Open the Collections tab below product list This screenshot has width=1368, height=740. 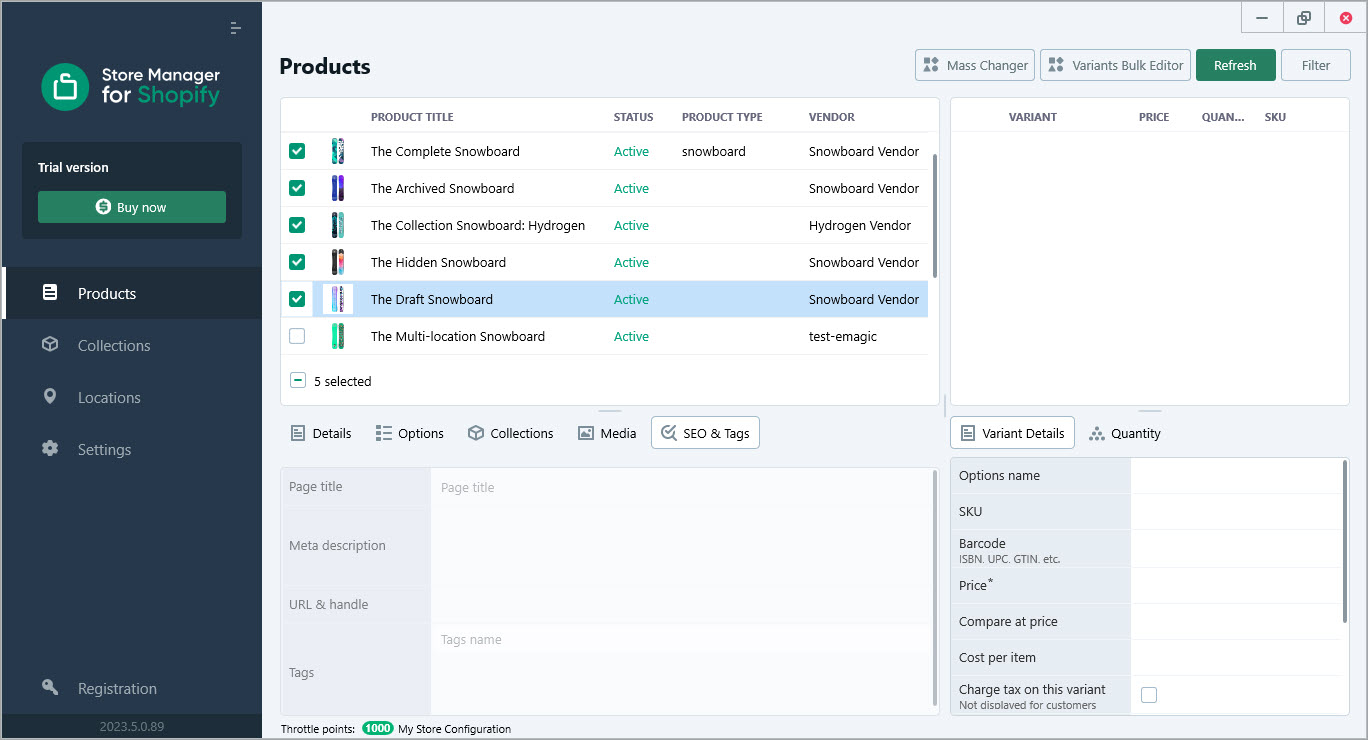[511, 433]
